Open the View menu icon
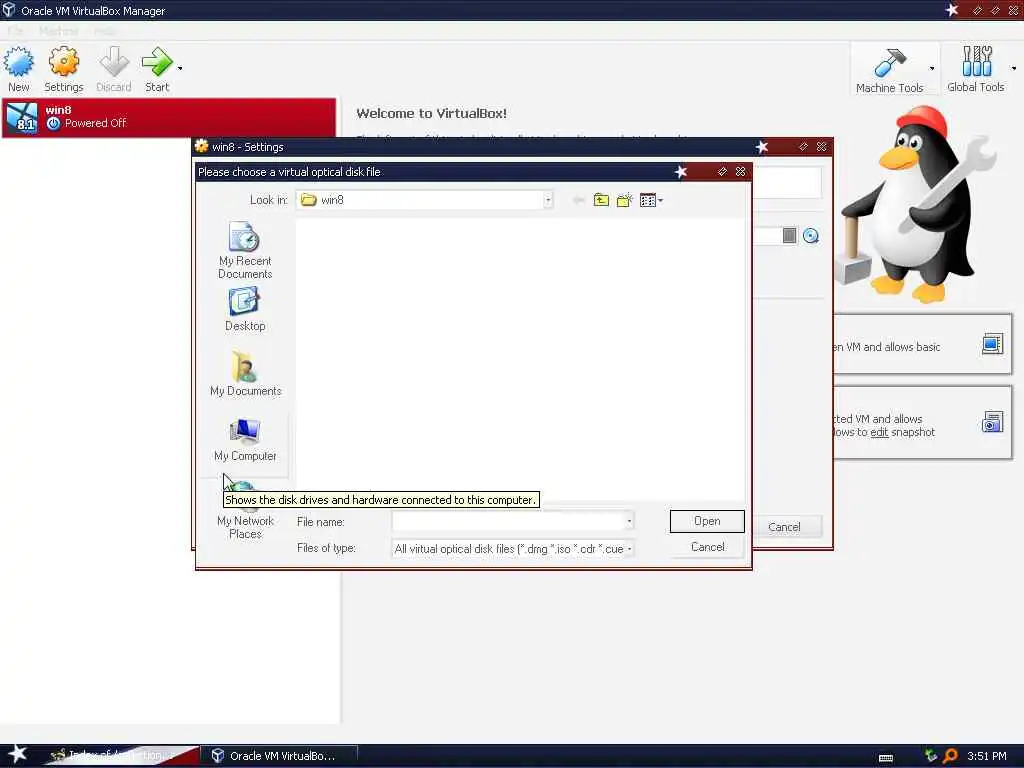This screenshot has height=768, width=1024. click(650, 200)
